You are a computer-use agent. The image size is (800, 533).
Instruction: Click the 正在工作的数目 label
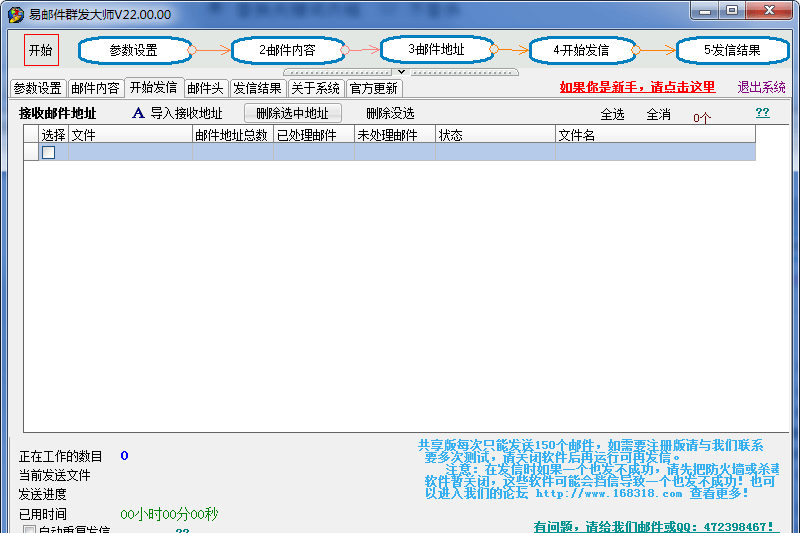[x=61, y=456]
